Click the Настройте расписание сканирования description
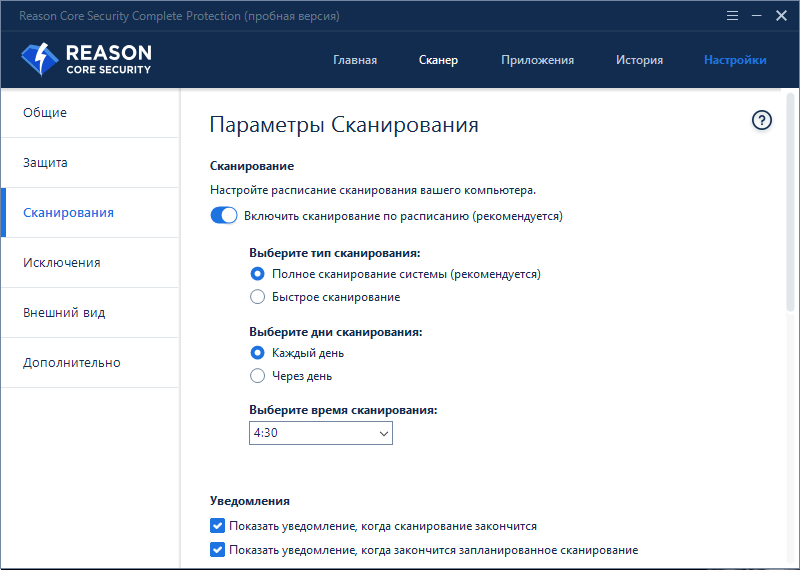 373,190
